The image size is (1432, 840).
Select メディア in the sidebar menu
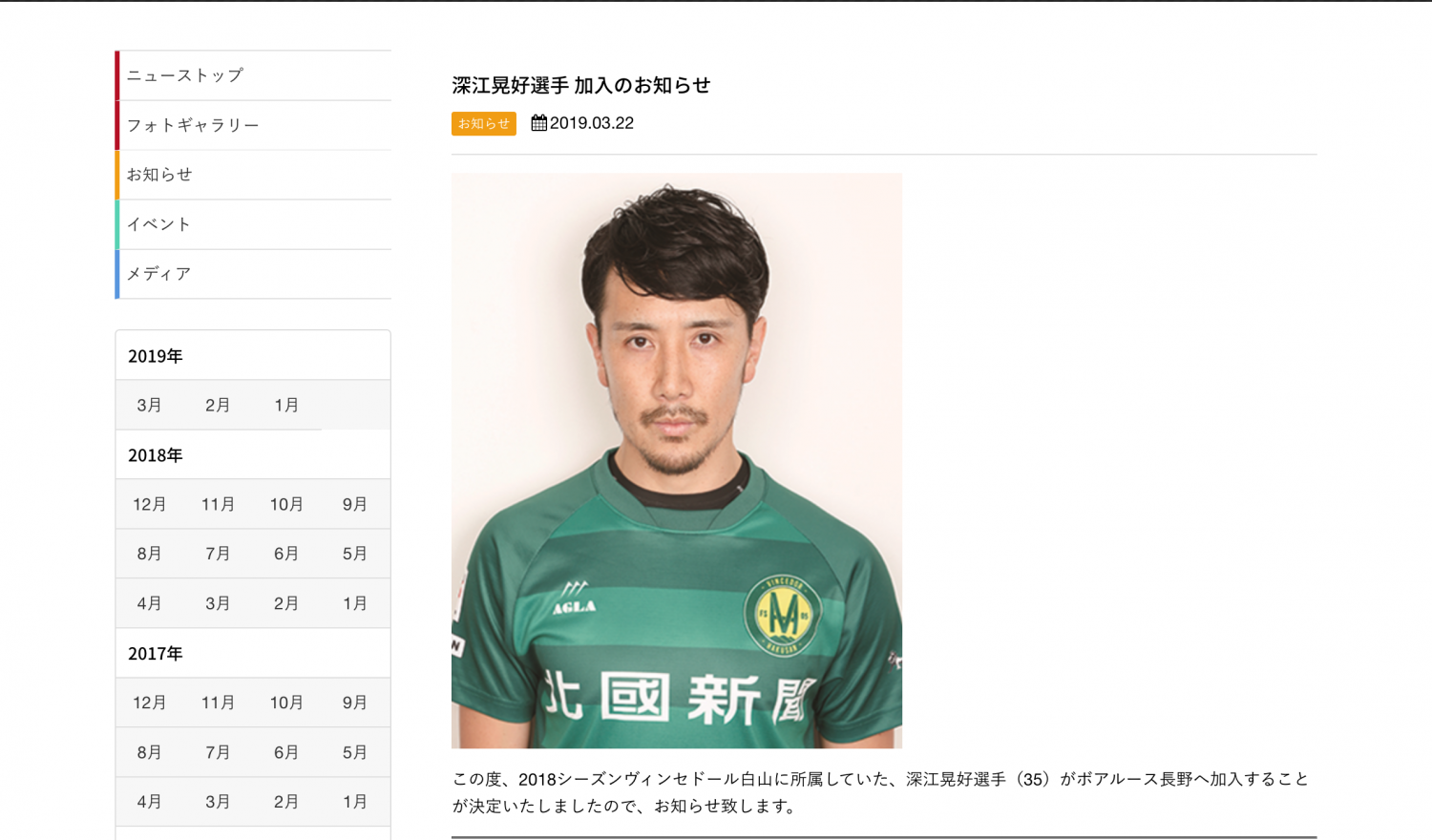pos(253,274)
